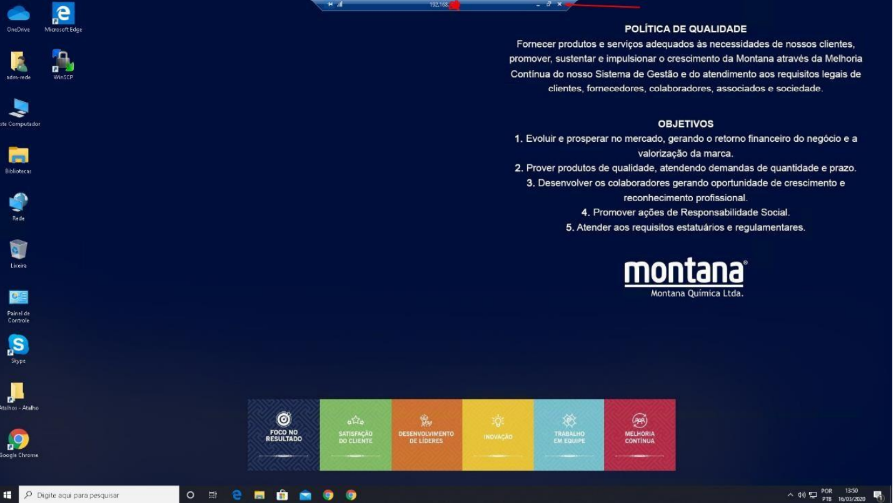Select the Microsoft Edge desktop shortcut

click(62, 14)
